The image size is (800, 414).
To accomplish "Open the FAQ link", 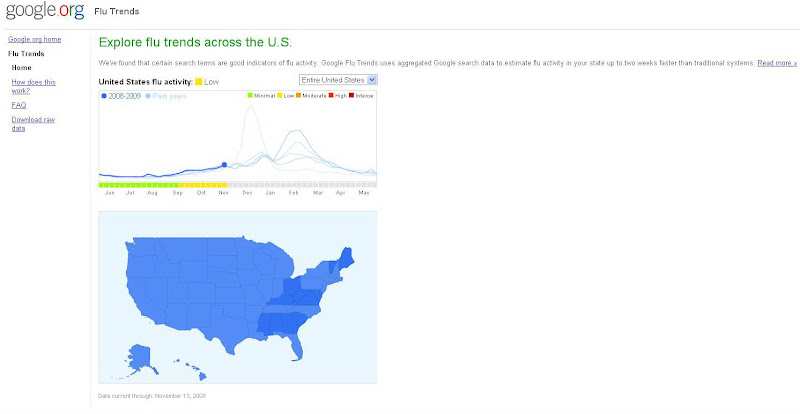I will 18,104.
